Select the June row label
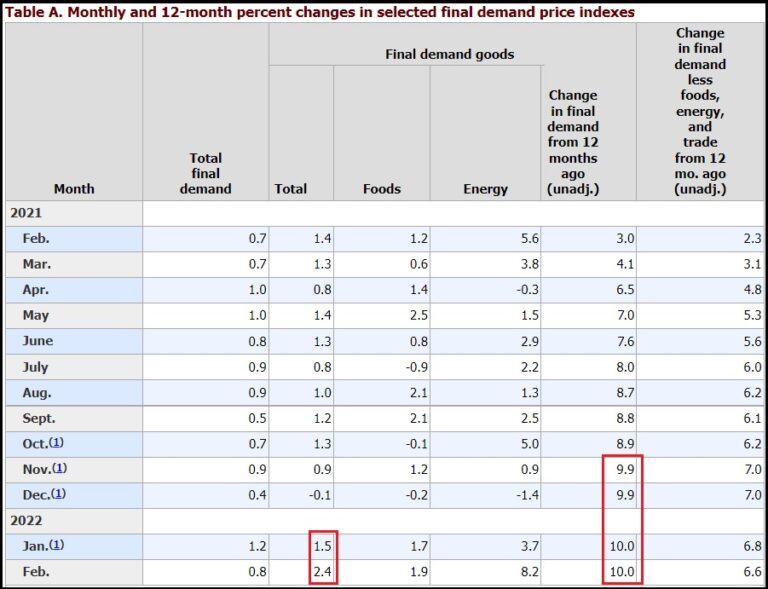The image size is (768, 589). click(x=37, y=341)
